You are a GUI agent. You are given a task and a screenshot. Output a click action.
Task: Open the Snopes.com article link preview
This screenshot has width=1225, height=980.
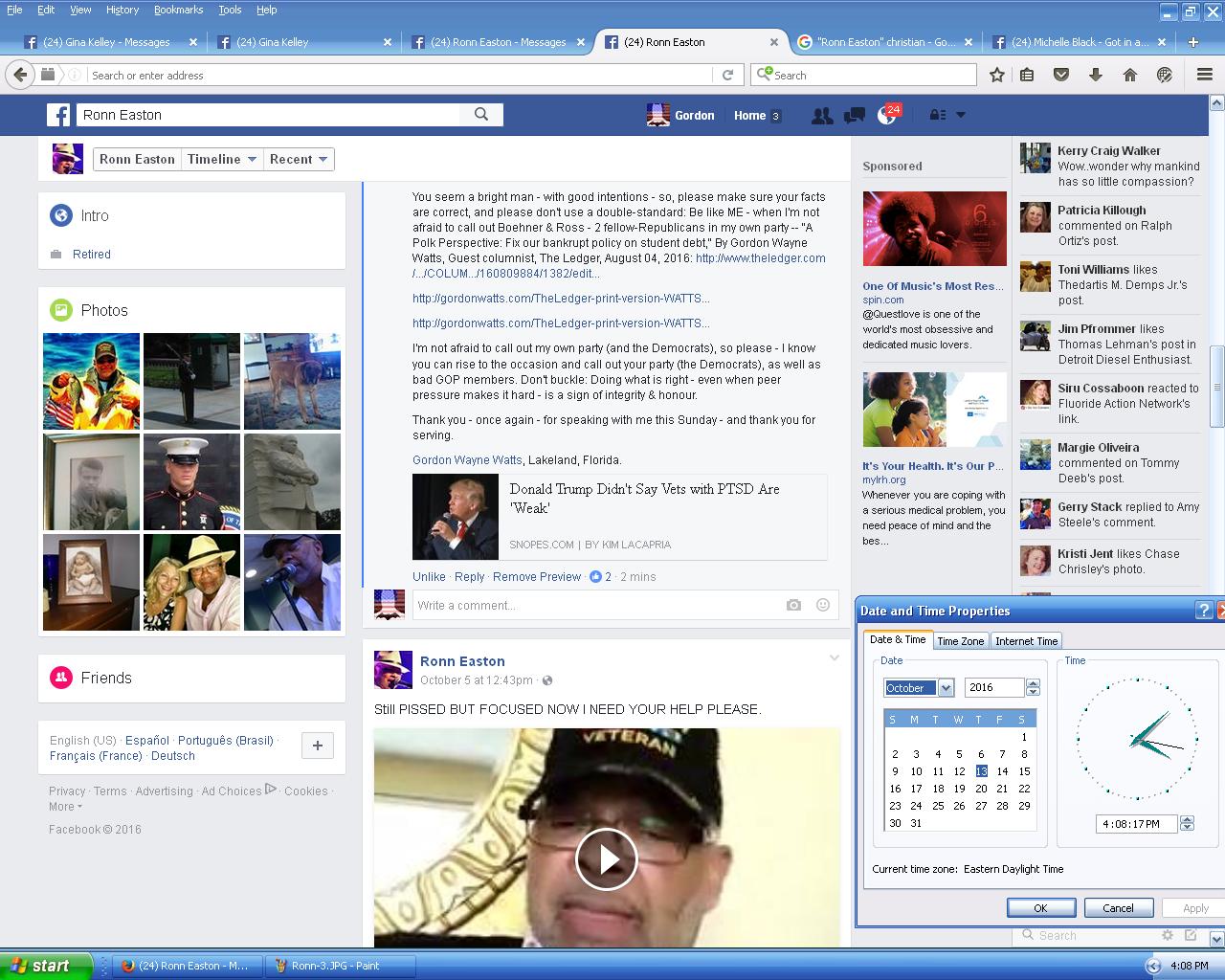643,498
